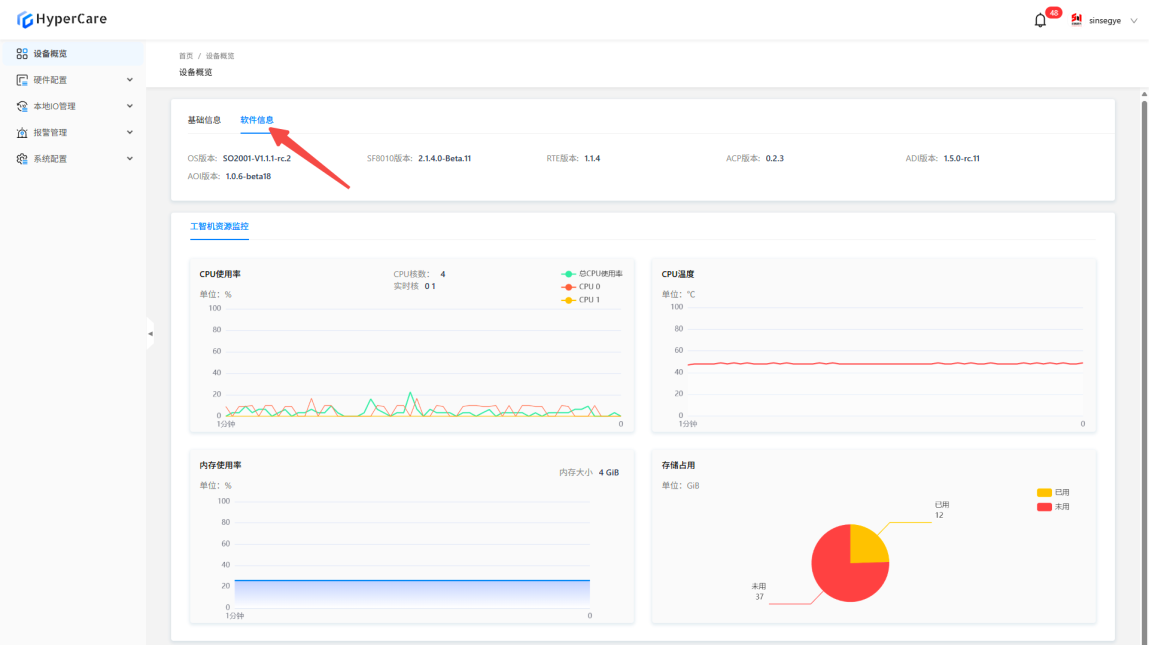1149x645 pixels.
Task: Open the sinsegye user dropdown arrow
Action: coord(1134,21)
